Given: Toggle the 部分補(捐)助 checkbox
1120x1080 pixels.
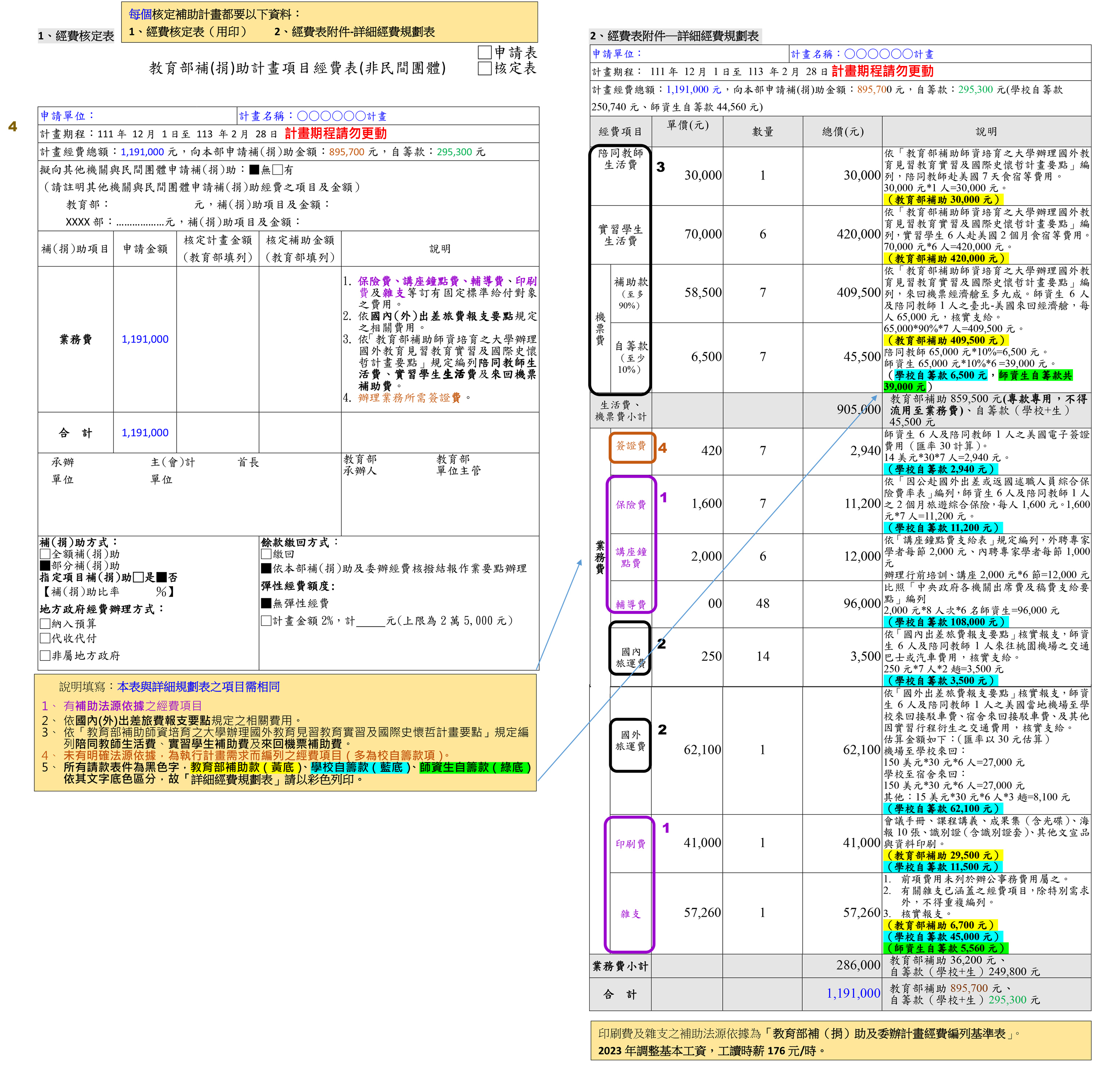Looking at the screenshot, I should click(45, 566).
